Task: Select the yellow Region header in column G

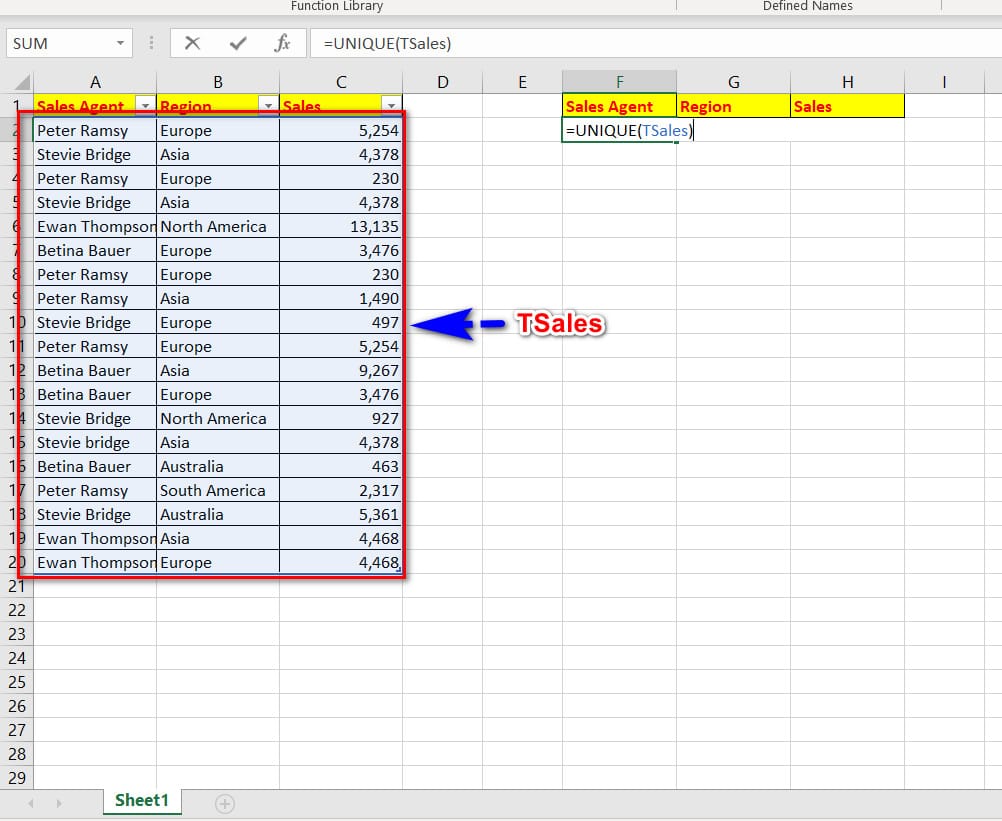Action: point(732,106)
